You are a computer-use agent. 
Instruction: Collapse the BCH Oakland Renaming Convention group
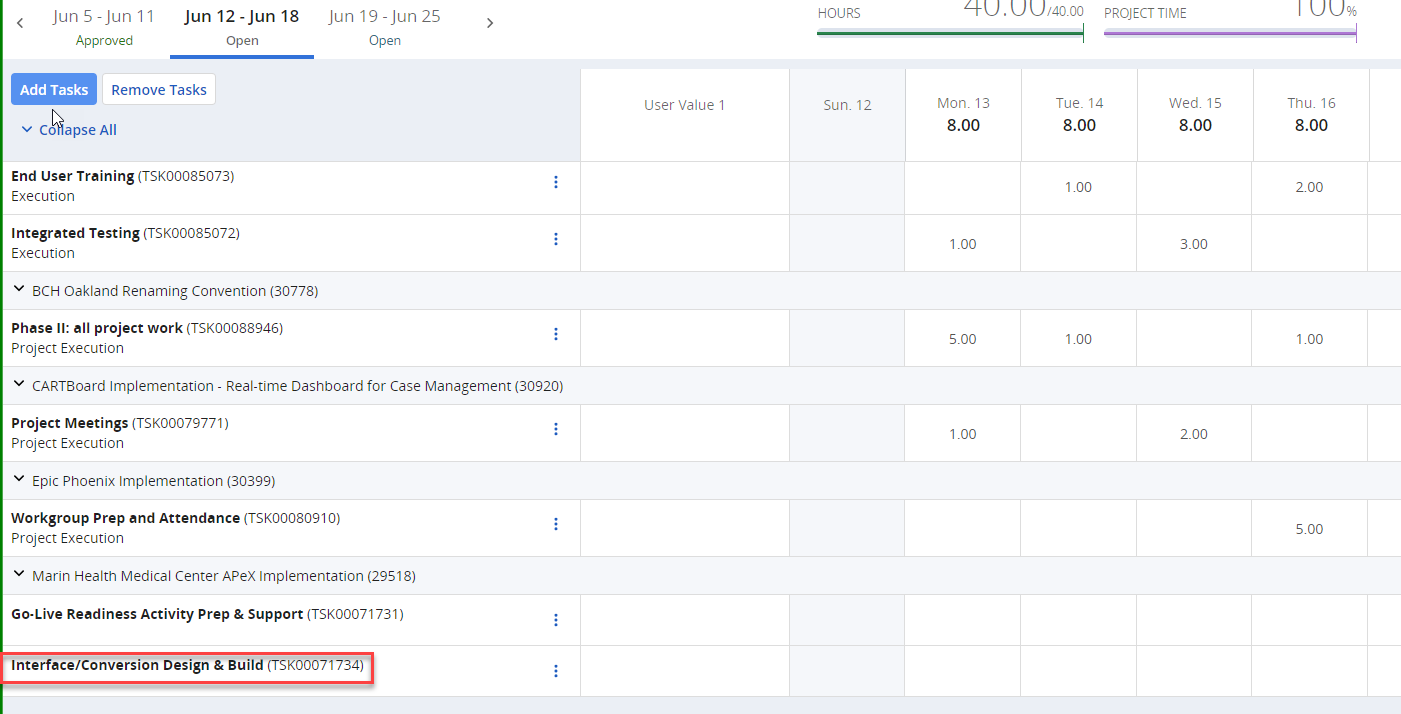point(18,290)
